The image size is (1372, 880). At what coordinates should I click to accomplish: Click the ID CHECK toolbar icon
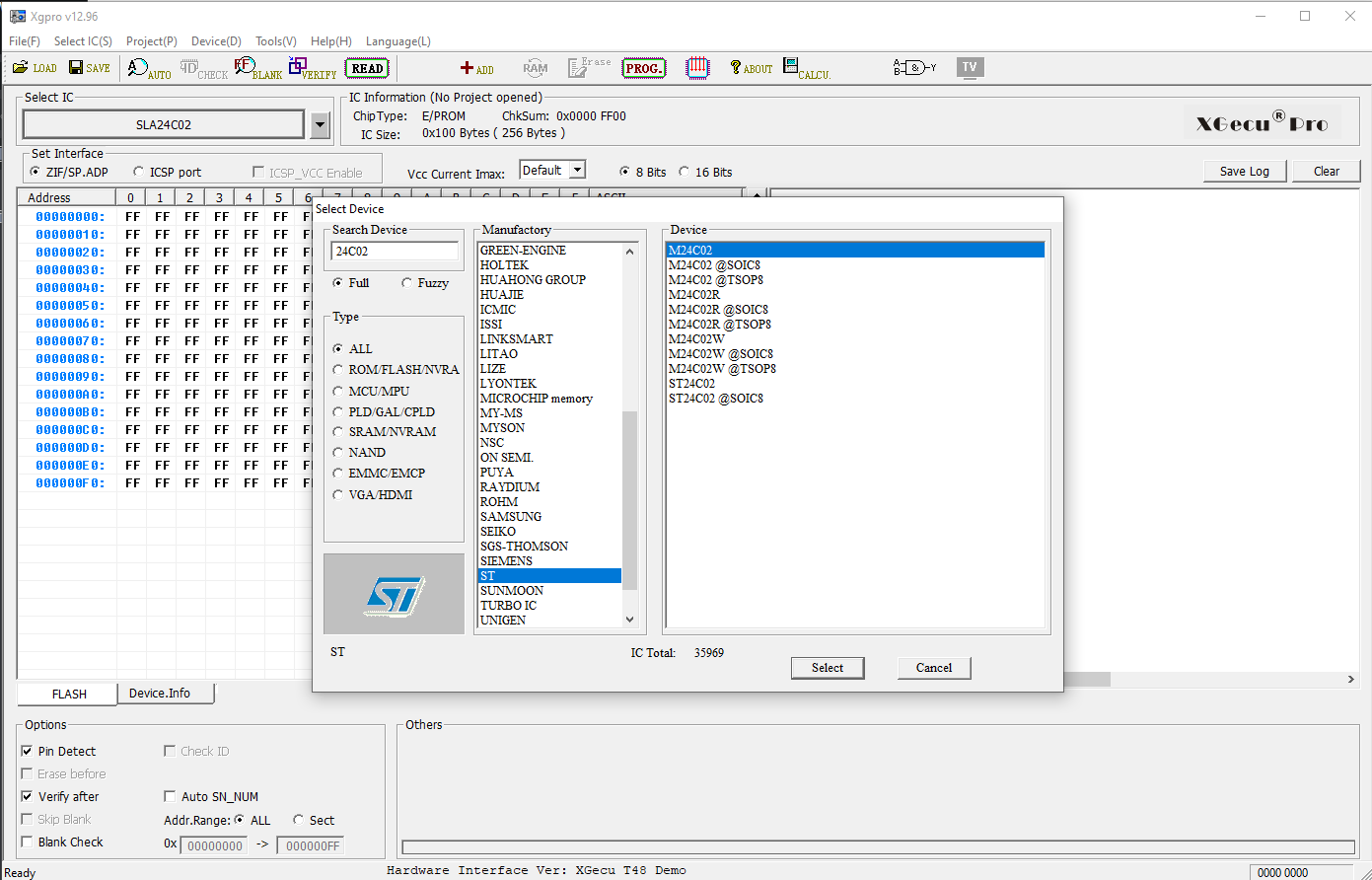click(204, 68)
